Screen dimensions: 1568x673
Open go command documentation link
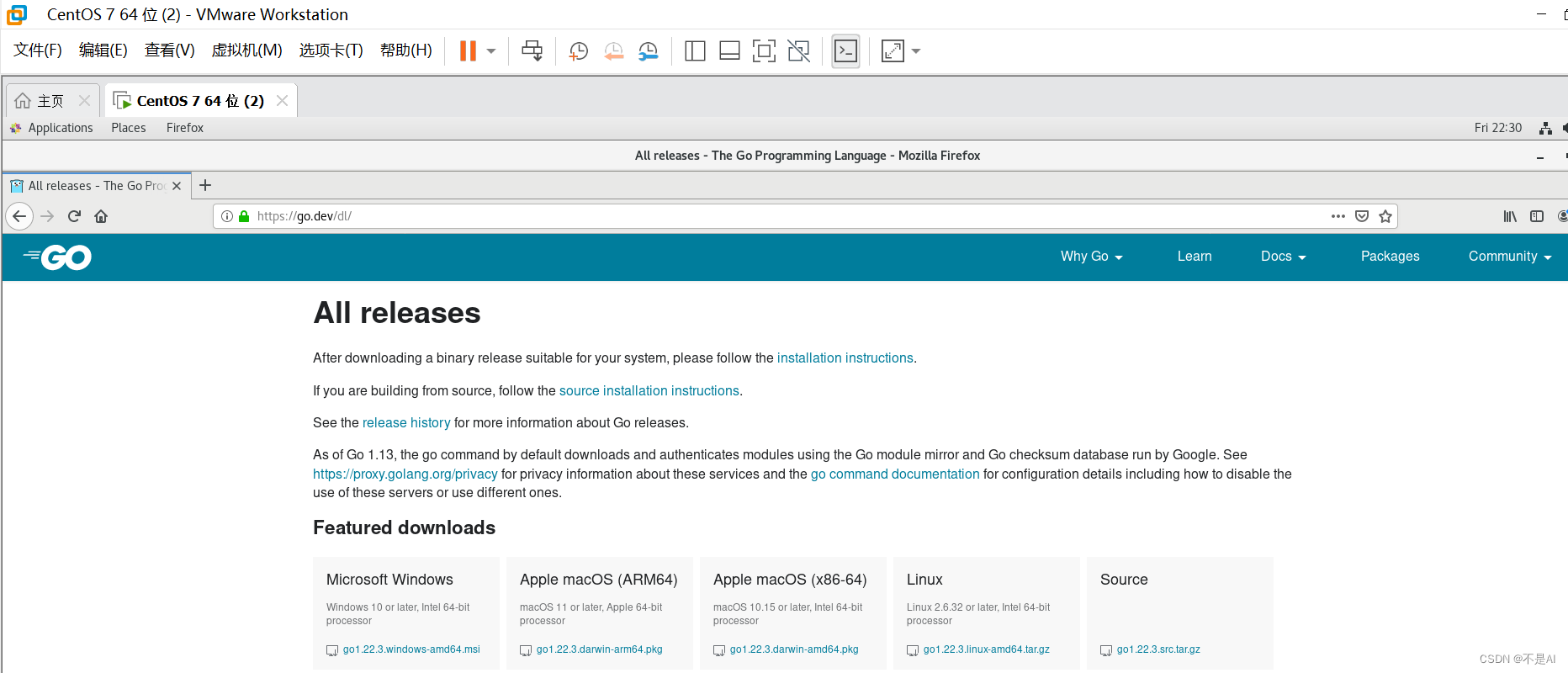pos(895,474)
